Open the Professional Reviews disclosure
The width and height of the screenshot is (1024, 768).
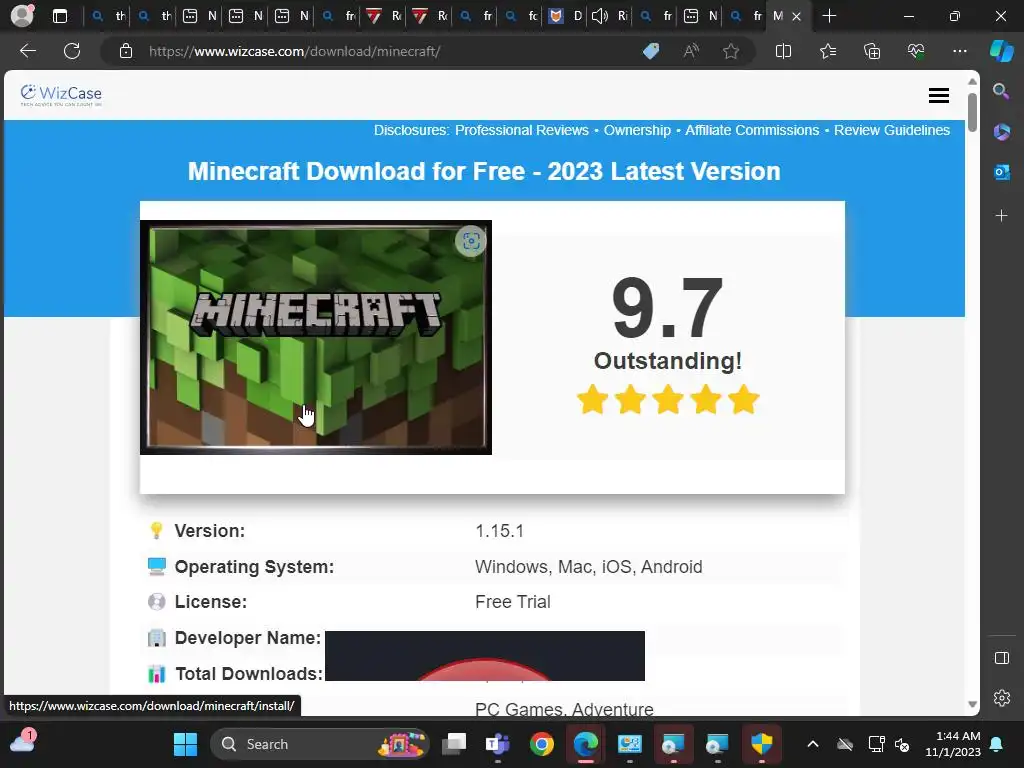click(521, 130)
